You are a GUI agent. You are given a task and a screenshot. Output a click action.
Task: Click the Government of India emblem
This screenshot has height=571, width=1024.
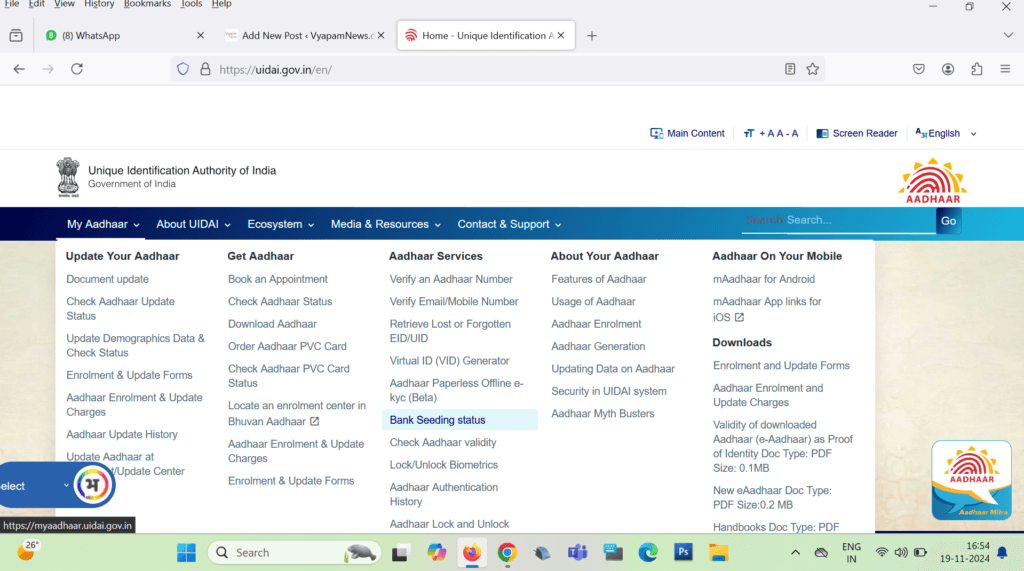(x=68, y=177)
